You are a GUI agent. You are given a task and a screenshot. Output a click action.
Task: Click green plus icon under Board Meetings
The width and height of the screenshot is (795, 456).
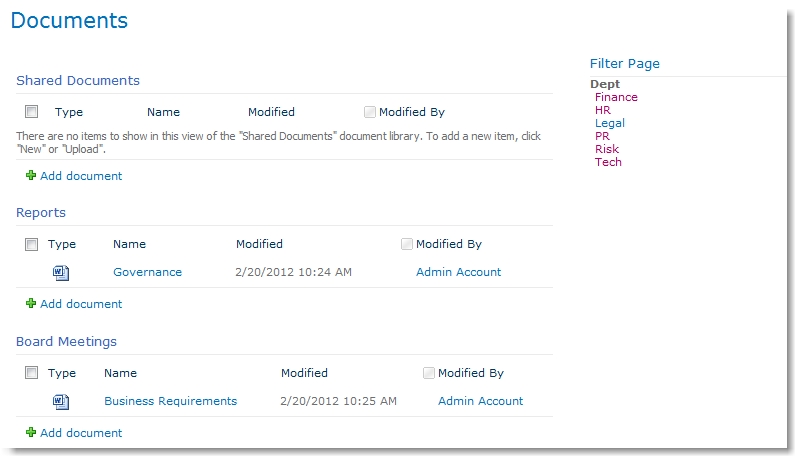31,433
